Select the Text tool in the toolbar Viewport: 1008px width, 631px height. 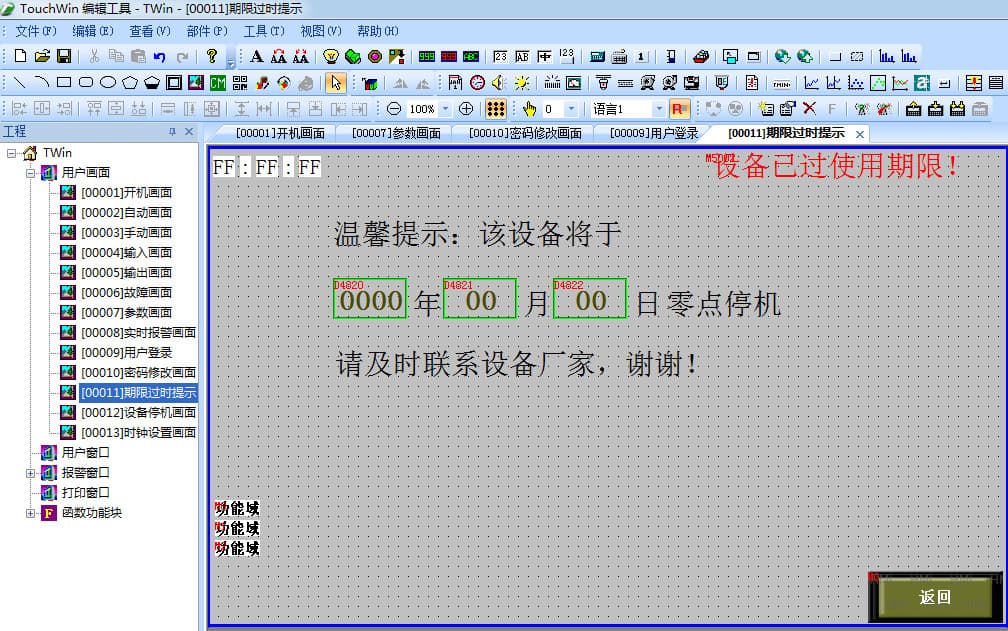(257, 56)
